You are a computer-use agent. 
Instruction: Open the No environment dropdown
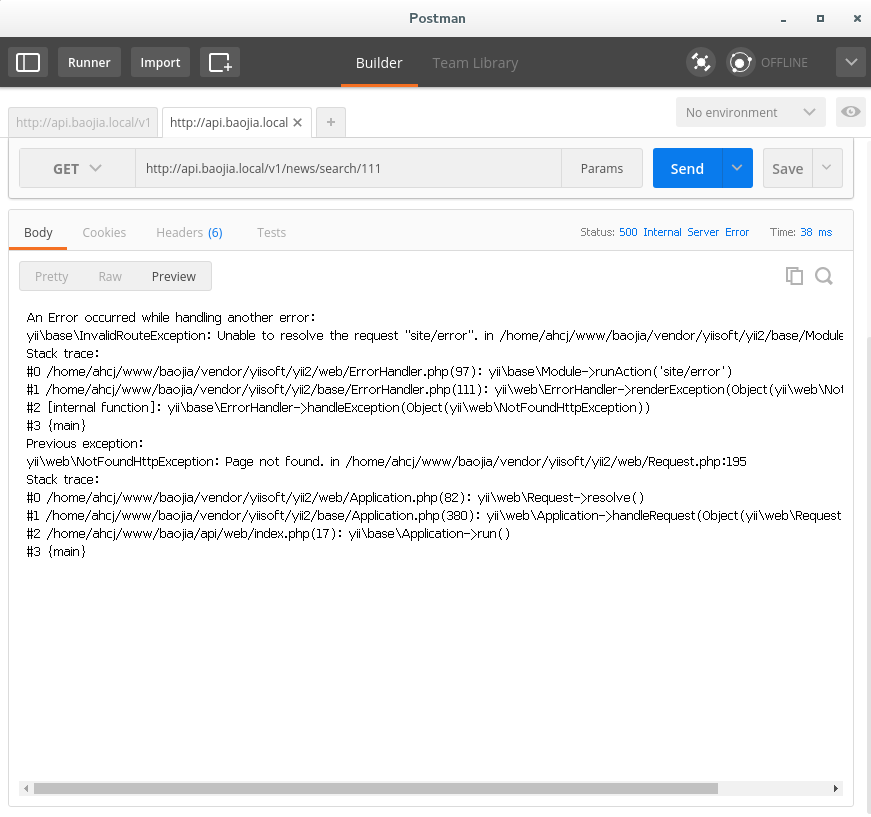pyautogui.click(x=750, y=112)
